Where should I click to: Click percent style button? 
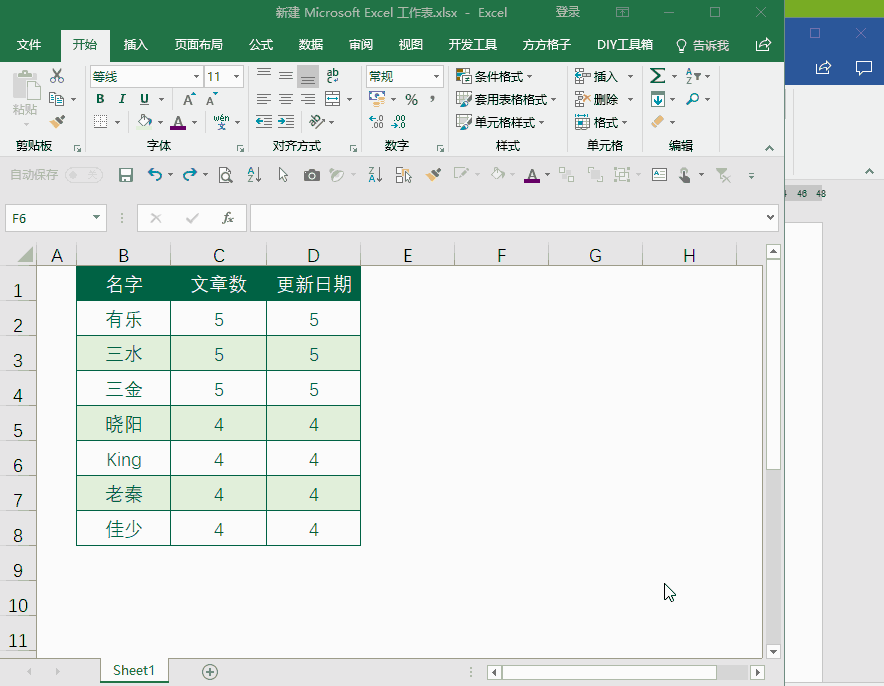[x=412, y=100]
